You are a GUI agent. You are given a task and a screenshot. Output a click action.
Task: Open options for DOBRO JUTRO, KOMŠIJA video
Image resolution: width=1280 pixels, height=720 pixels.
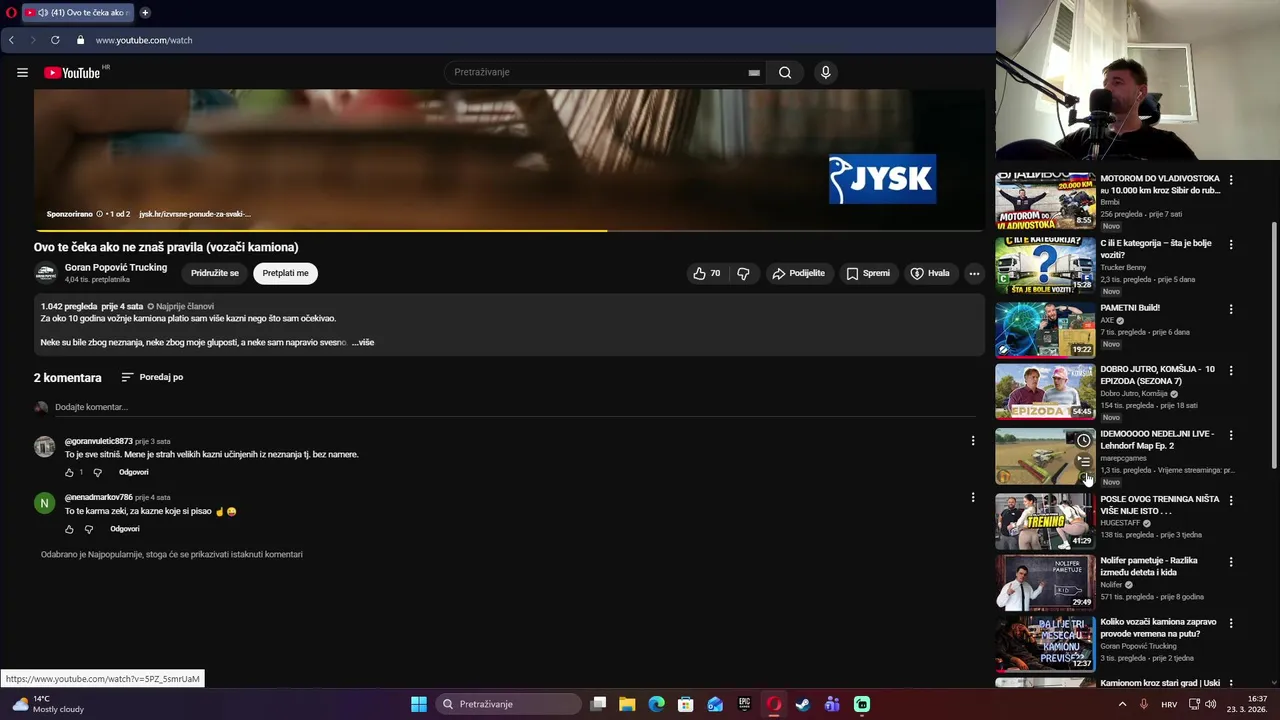(1231, 370)
